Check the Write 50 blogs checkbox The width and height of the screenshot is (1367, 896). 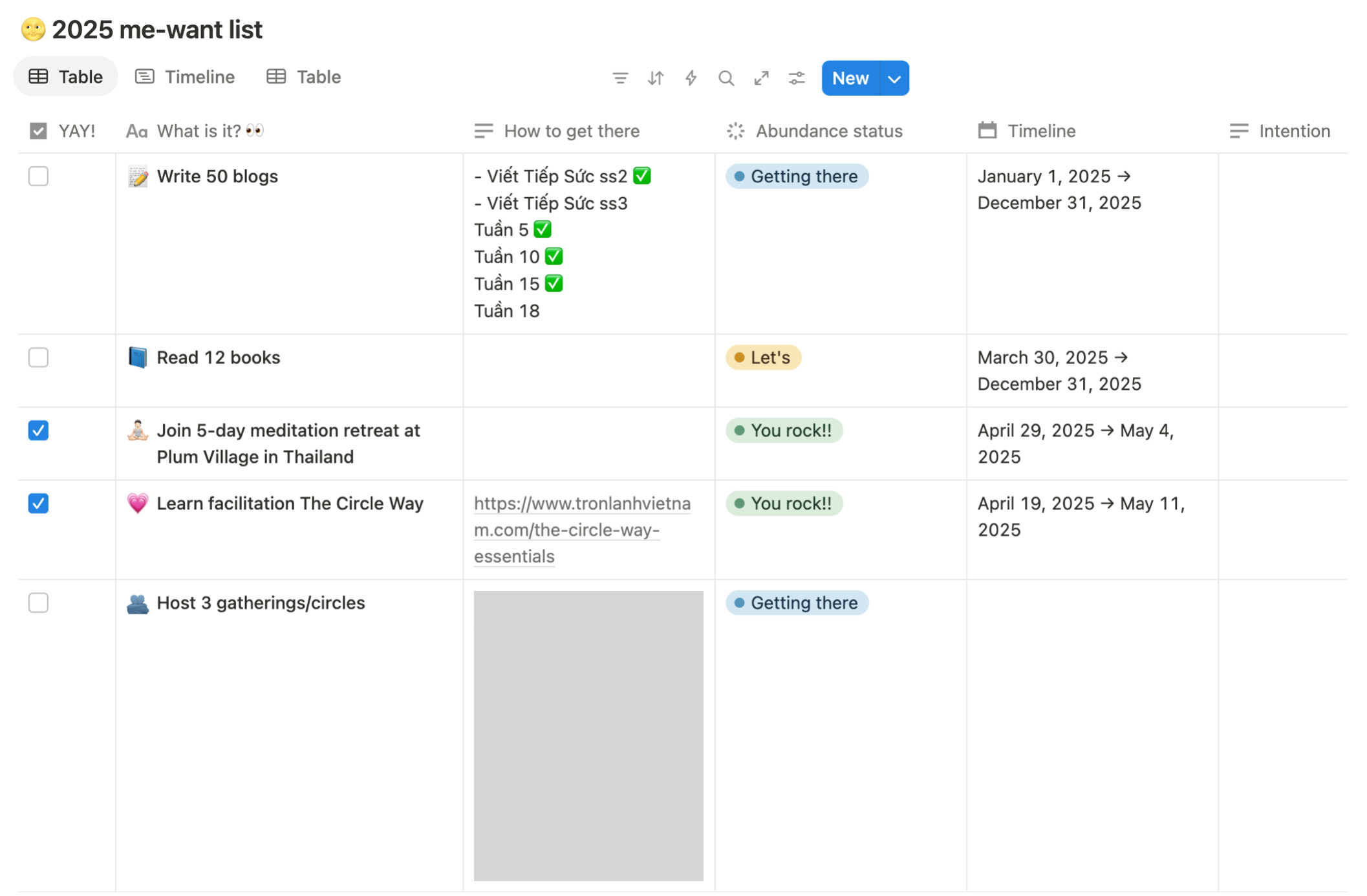coord(38,176)
